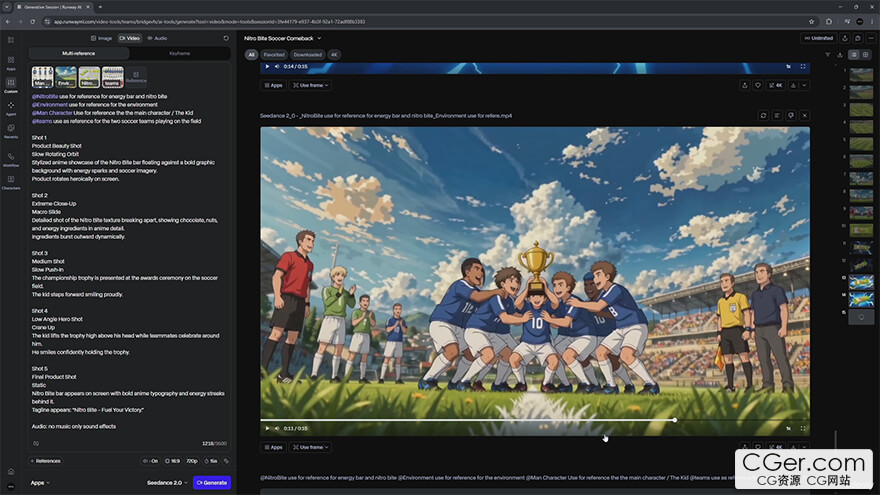Screen dimensions: 880x495
Task: Open the Agent sidebar icon
Action: (11, 108)
